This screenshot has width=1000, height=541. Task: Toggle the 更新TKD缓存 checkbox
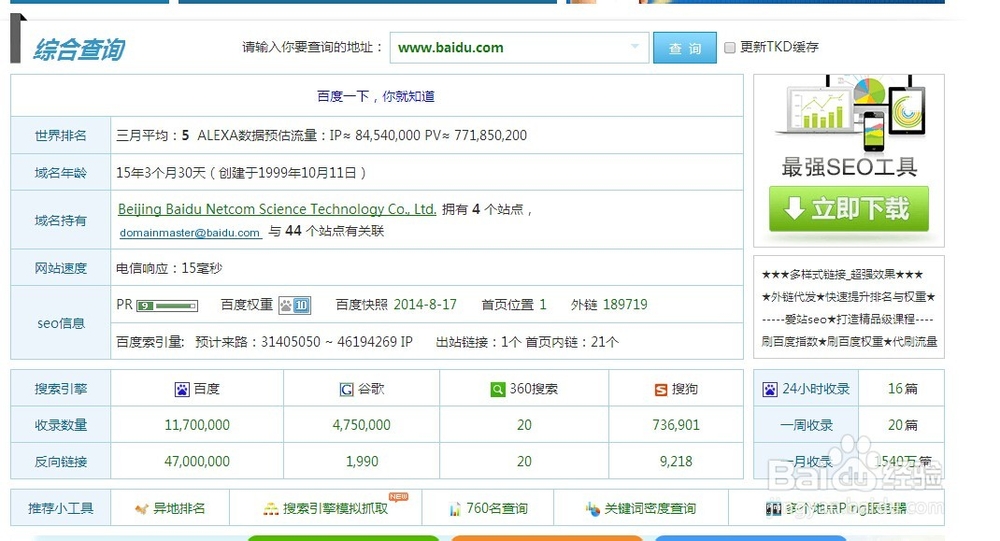tap(730, 47)
